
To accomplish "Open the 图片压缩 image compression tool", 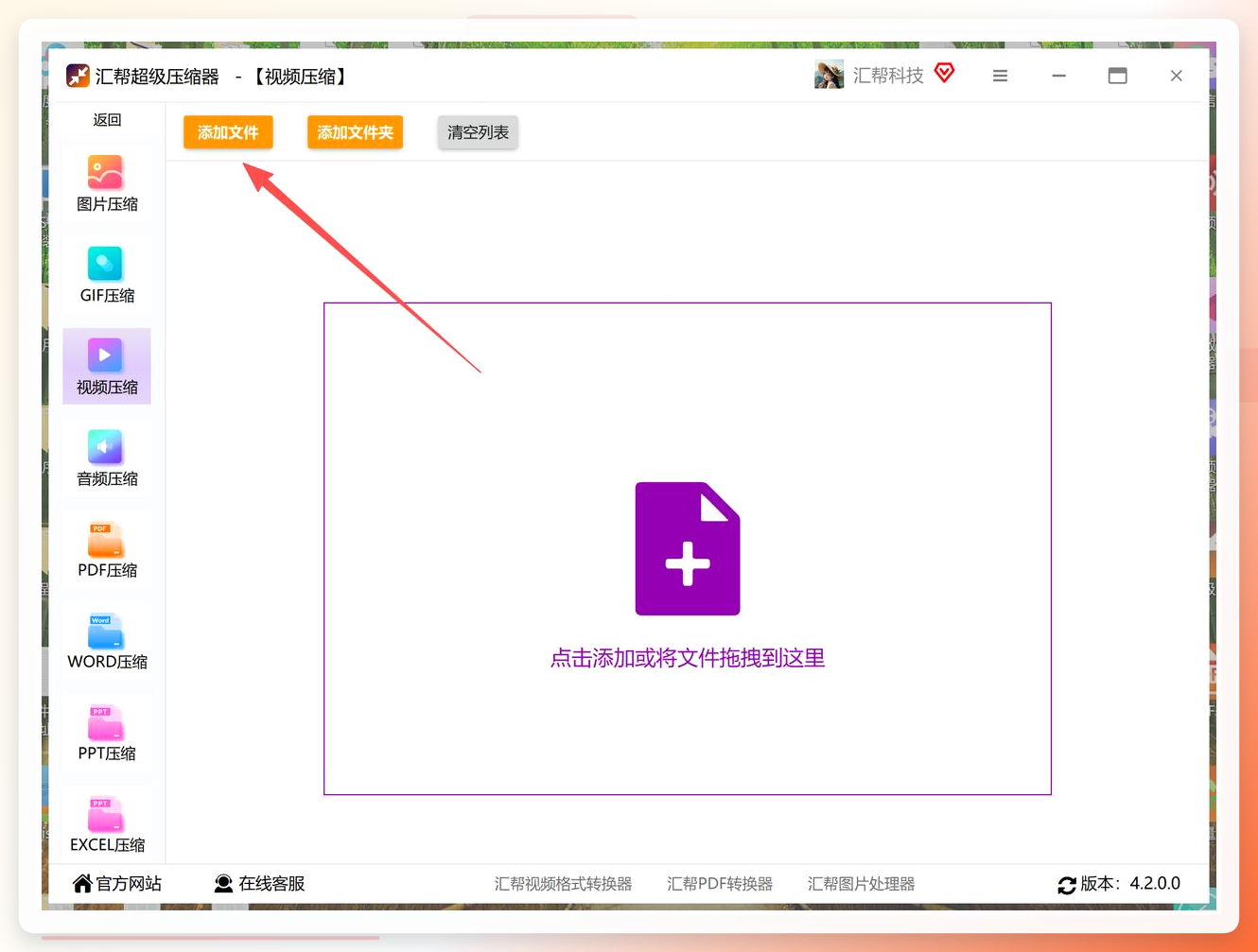I will click(106, 184).
